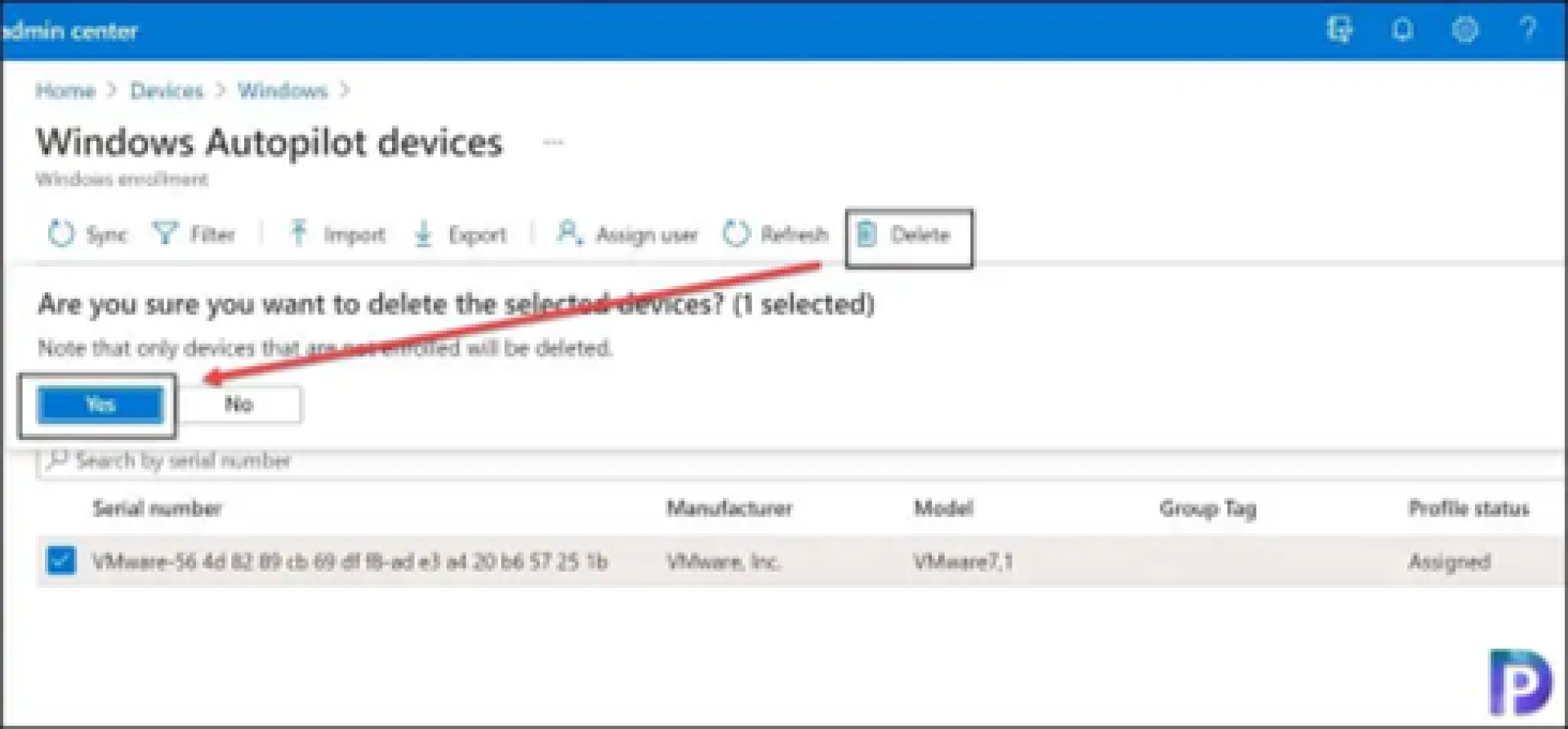This screenshot has height=729, width=1568.
Task: Sort by the Manufacturer column header
Action: (729, 509)
